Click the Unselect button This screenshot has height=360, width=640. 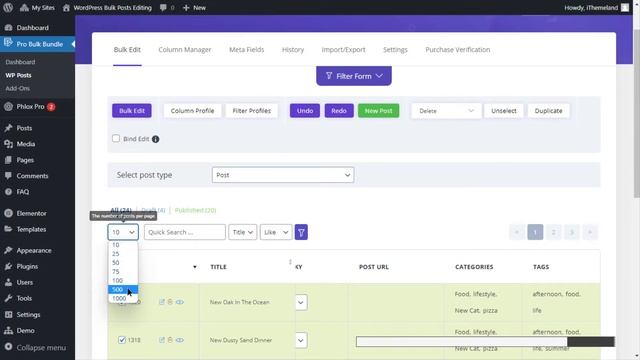[504, 111]
